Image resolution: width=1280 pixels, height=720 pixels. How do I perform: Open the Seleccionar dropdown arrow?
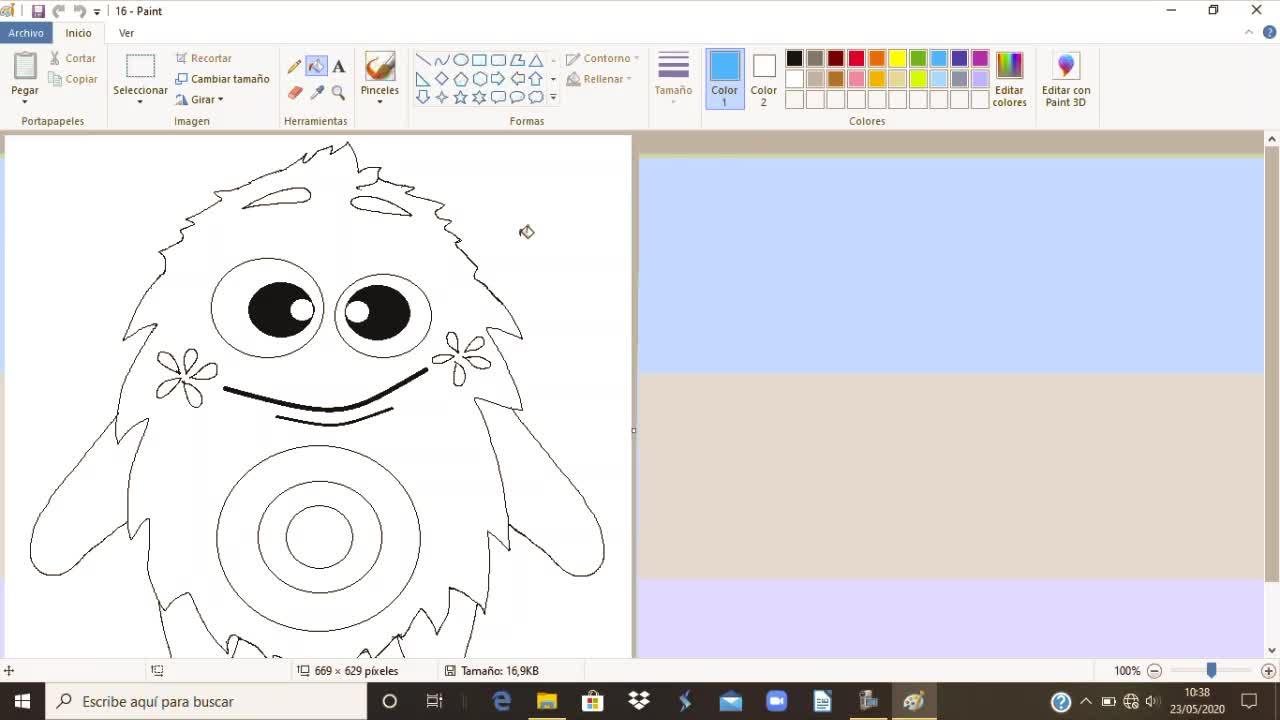pos(140,101)
